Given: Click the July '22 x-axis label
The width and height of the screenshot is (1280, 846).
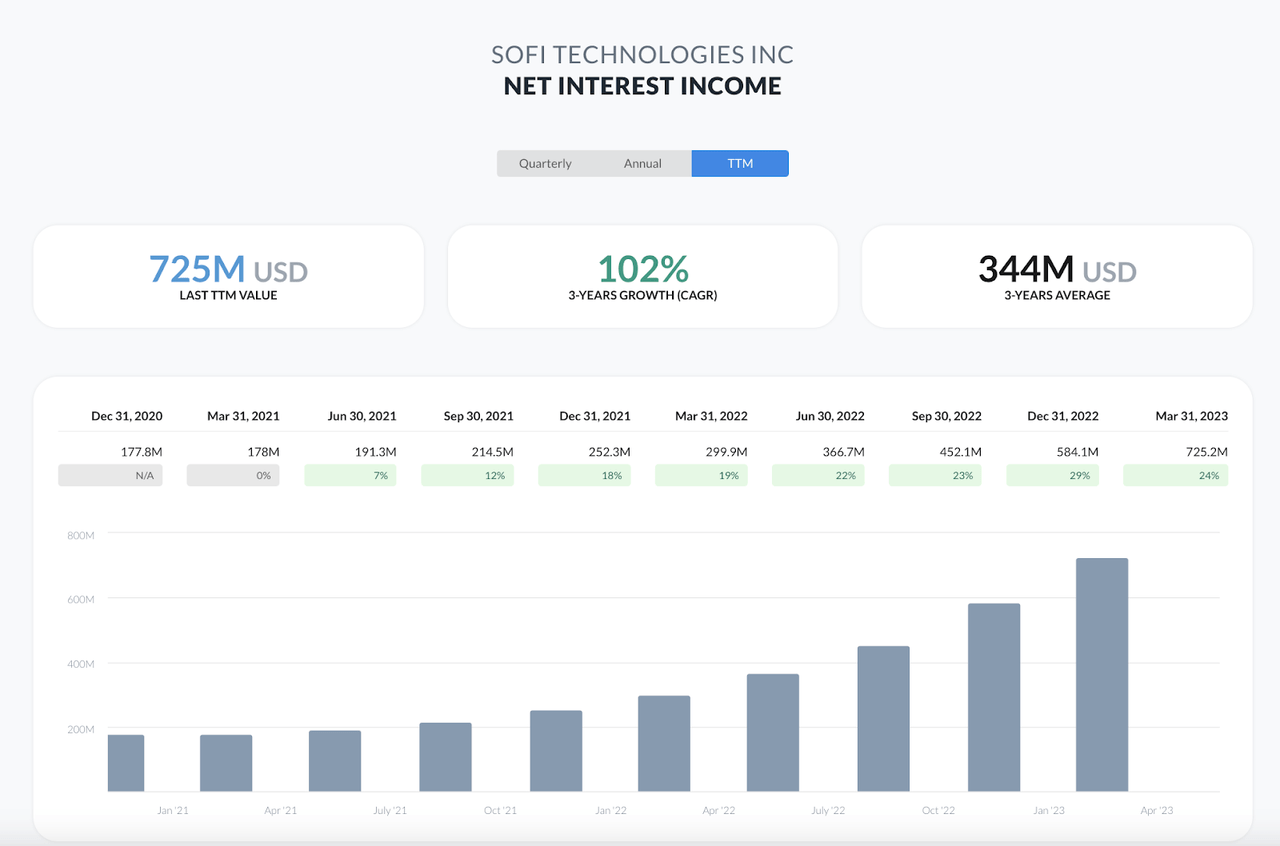Looking at the screenshot, I should point(828,810).
